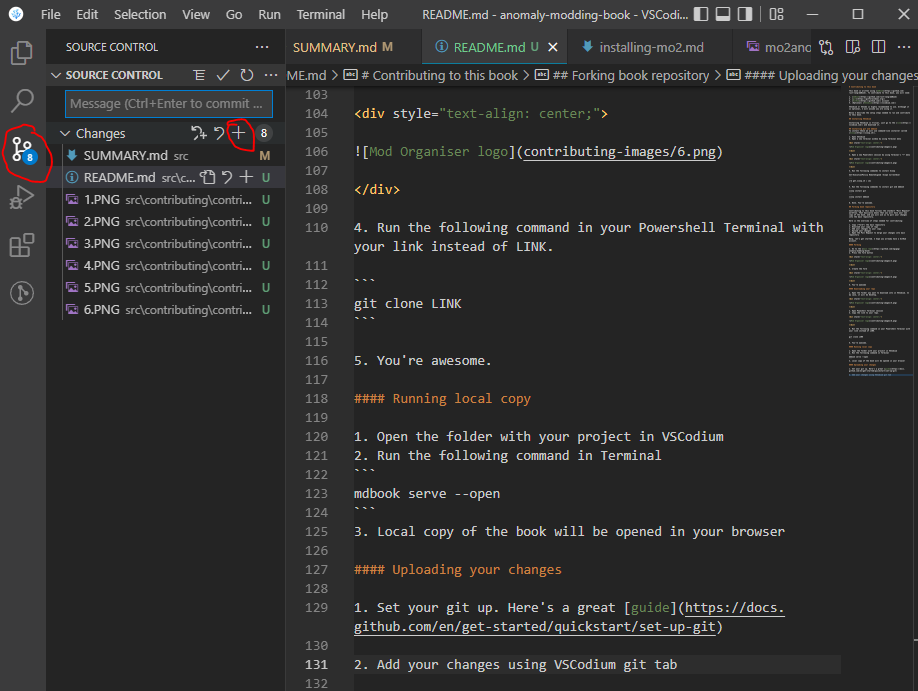Viewport: 918px width, 691px height.
Task: Toggle bottom panel visibility
Action: (723, 14)
